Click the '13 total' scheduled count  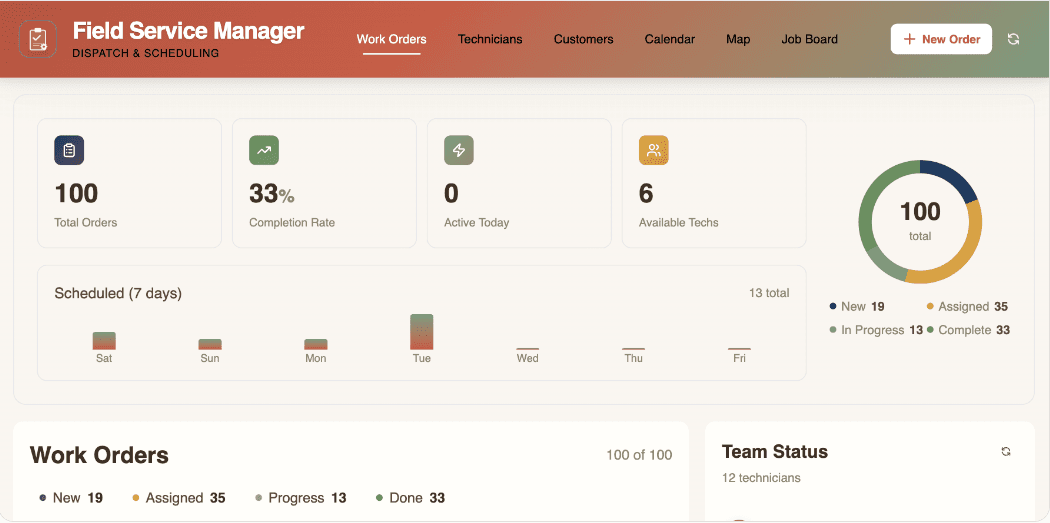769,293
